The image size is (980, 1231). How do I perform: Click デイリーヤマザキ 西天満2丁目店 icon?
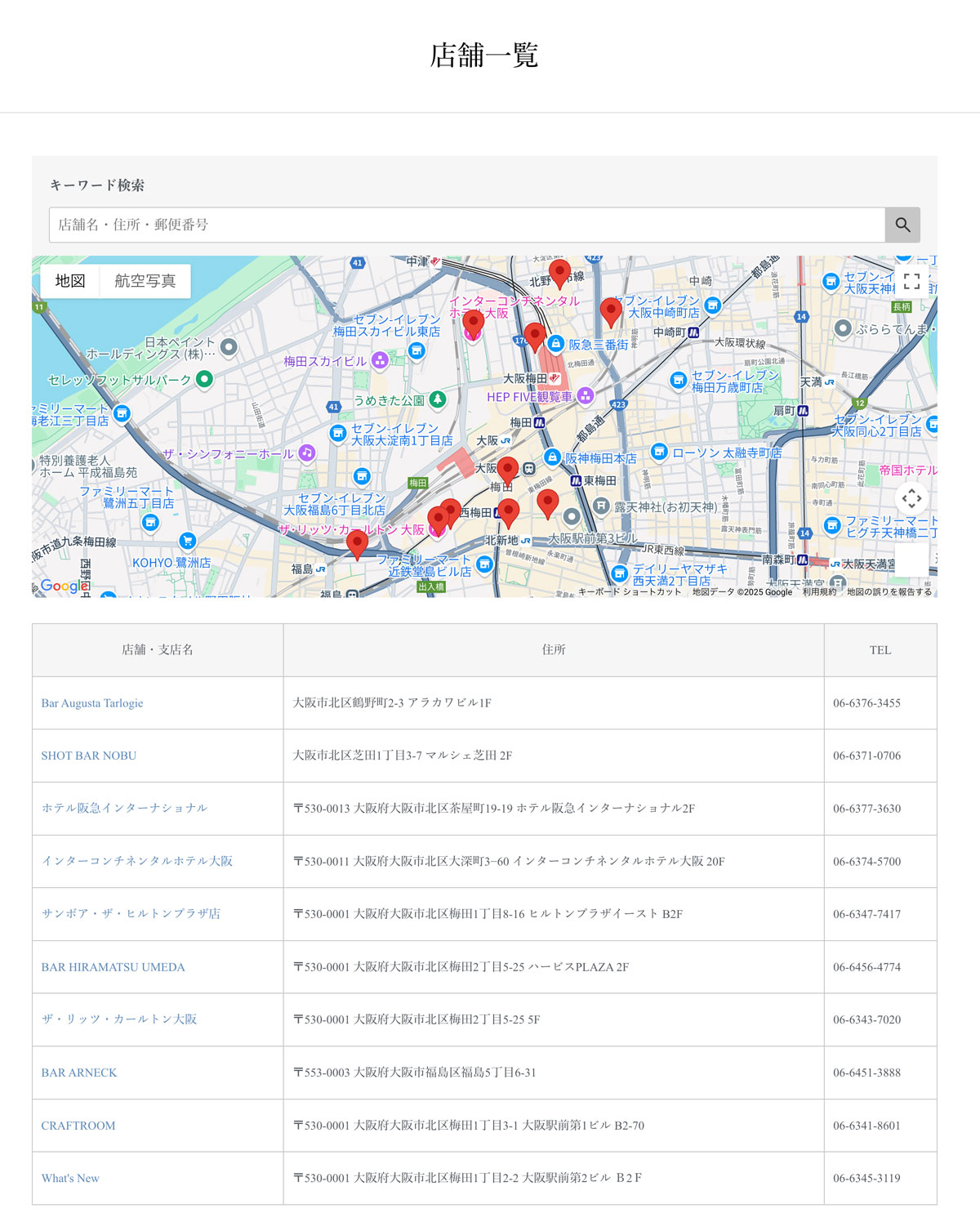coord(619,573)
